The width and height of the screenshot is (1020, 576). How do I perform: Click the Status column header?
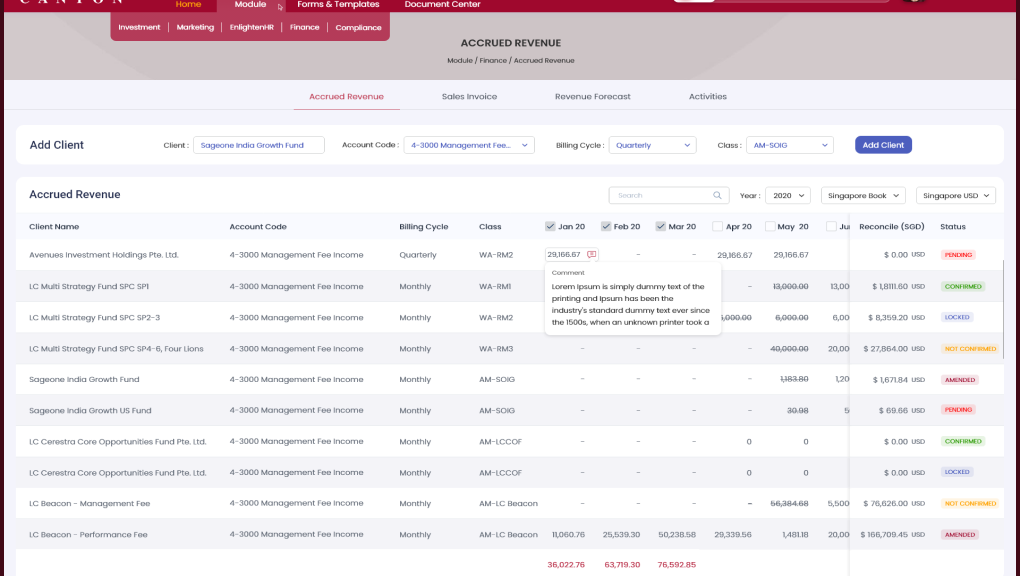pos(952,226)
